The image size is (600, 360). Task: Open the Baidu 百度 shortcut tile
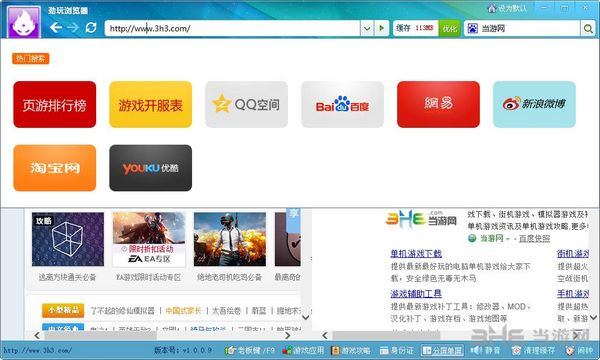click(342, 104)
